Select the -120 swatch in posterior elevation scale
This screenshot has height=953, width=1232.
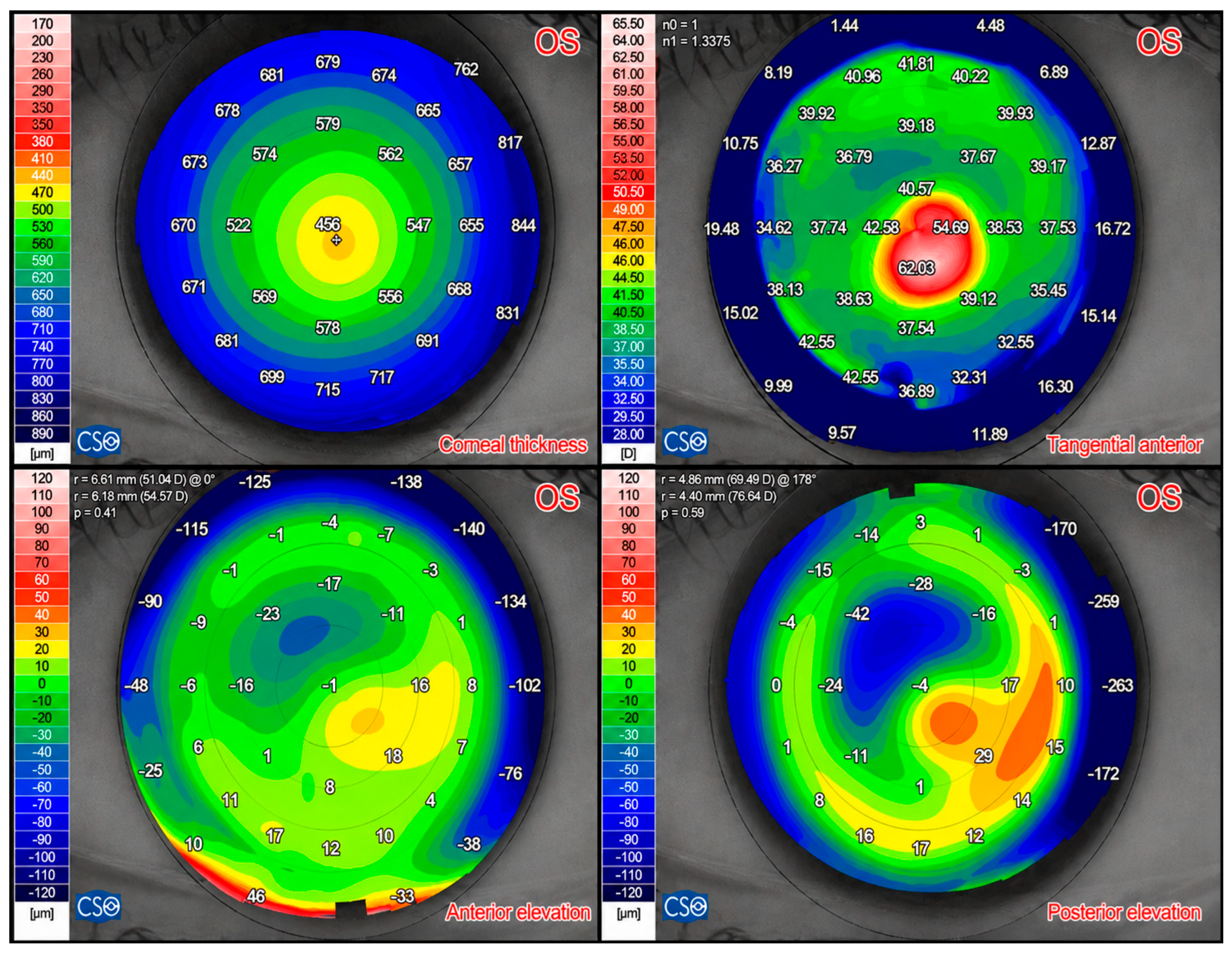coord(628,893)
